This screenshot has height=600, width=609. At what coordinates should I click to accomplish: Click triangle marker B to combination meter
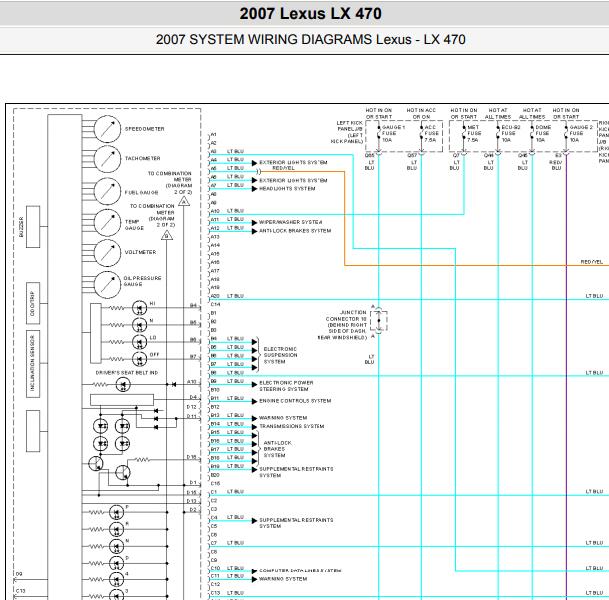pyautogui.click(x=167, y=235)
